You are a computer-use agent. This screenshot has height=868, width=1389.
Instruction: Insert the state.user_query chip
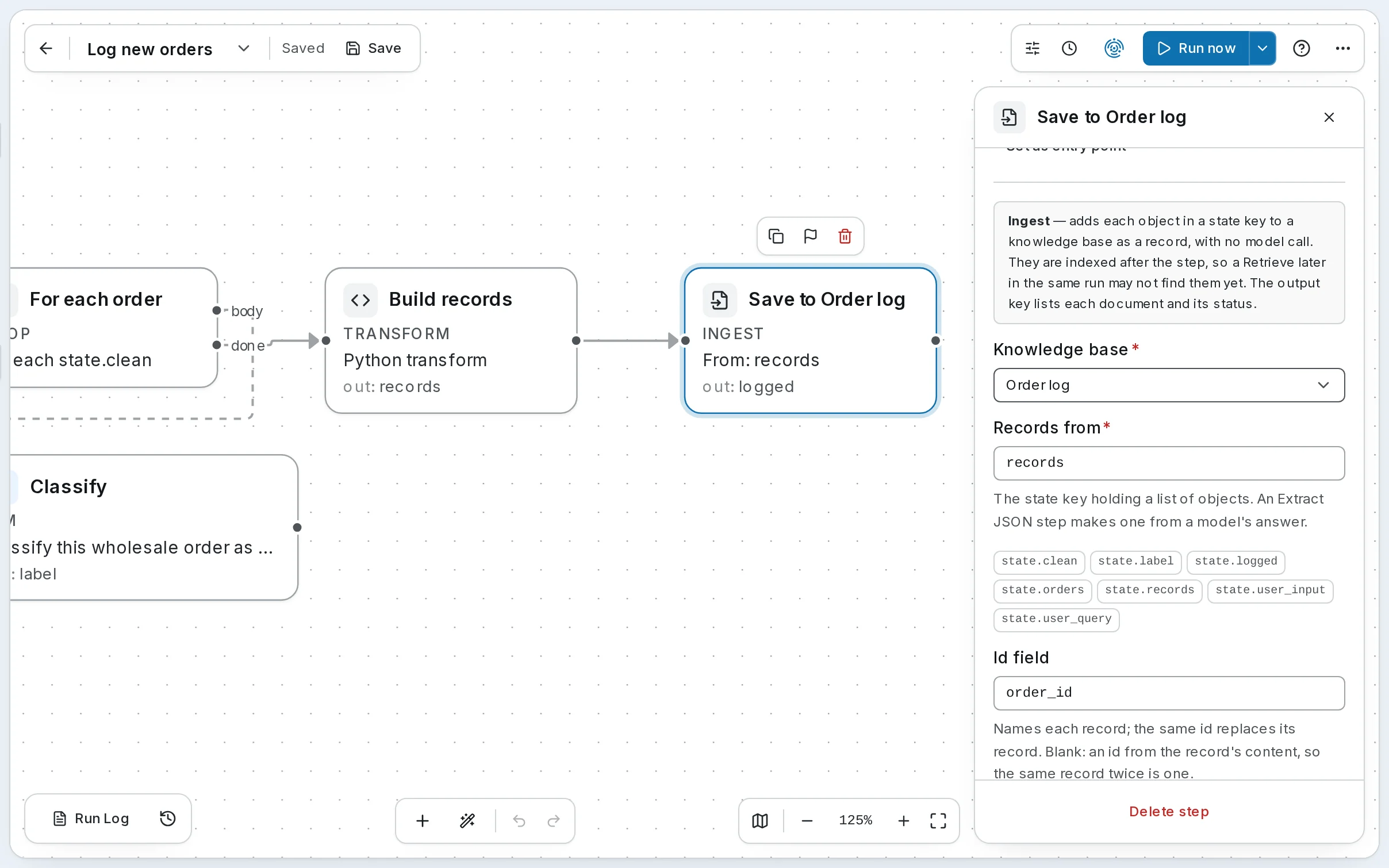point(1056,619)
